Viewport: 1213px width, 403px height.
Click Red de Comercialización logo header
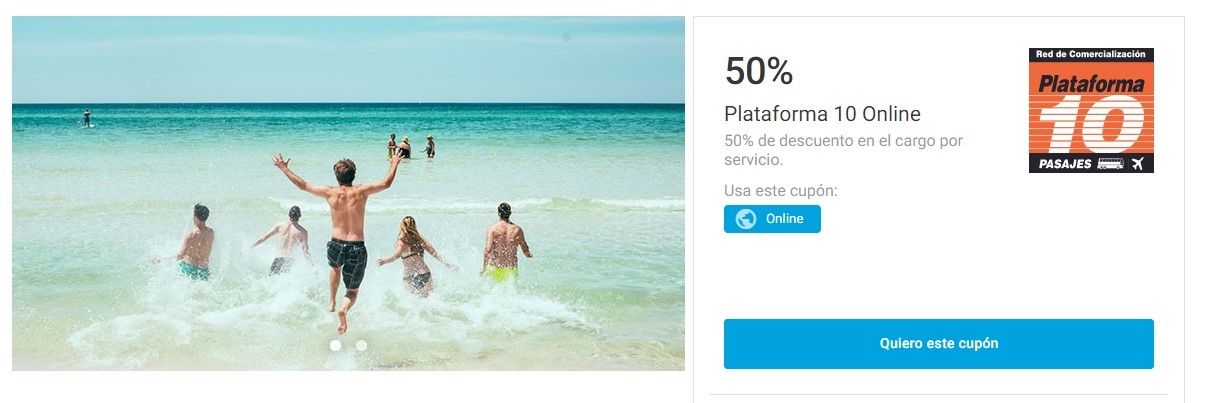coord(1091,55)
